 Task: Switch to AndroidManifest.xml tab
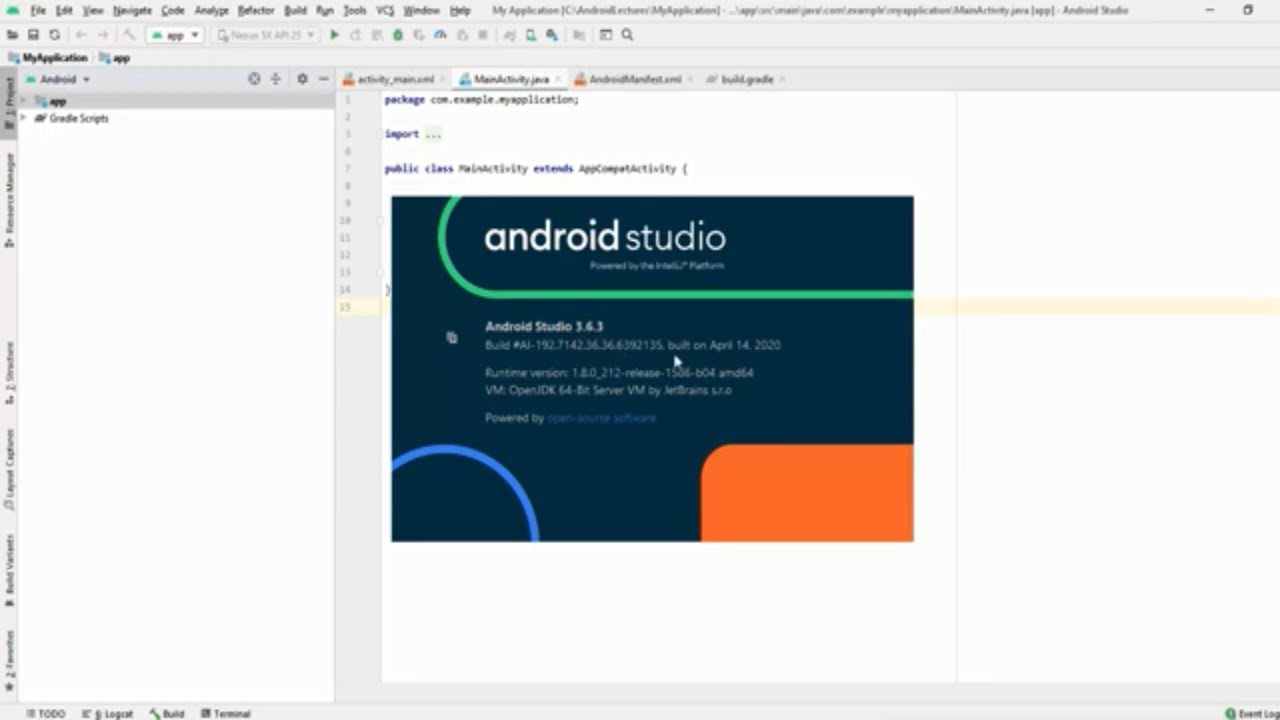click(x=635, y=79)
